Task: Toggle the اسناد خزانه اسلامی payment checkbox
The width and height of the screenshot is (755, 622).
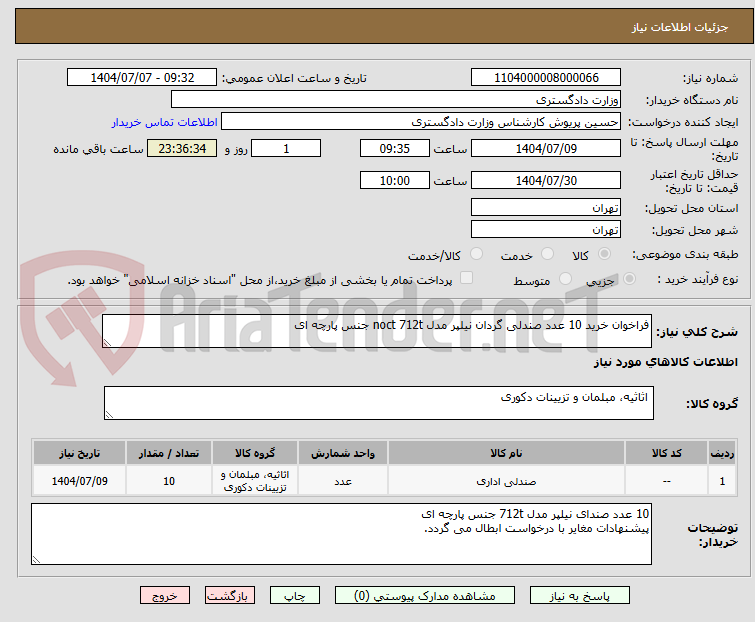Action: coord(466,278)
